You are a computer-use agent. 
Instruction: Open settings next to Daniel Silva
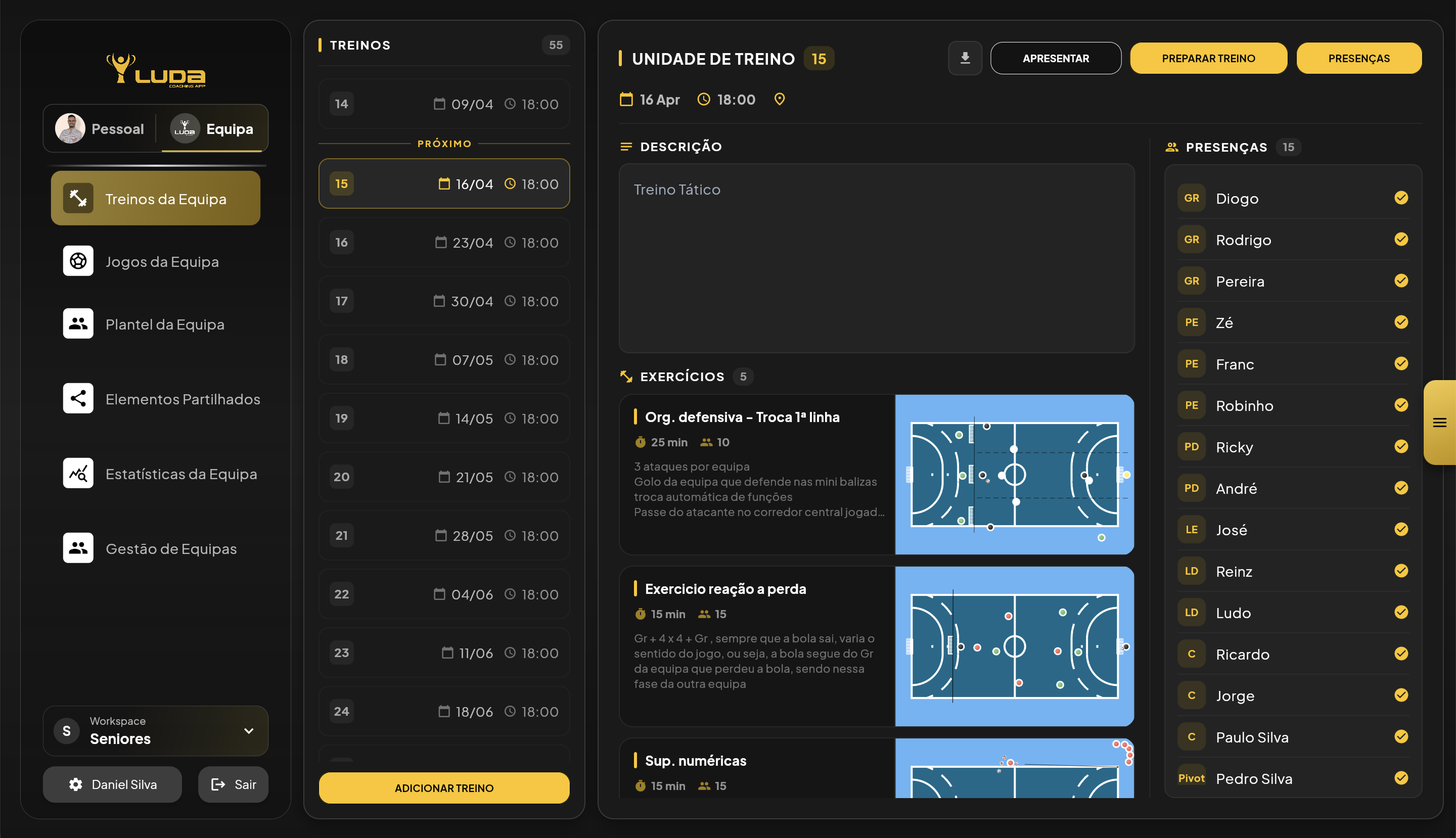pos(75,784)
